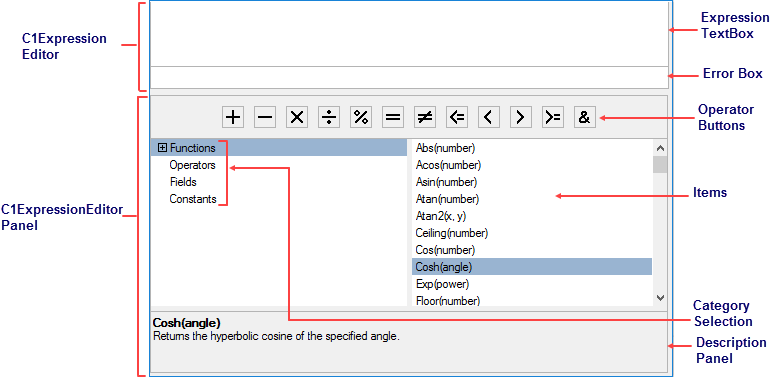783x378 pixels.
Task: Insert the plus operator
Action: (x=233, y=117)
